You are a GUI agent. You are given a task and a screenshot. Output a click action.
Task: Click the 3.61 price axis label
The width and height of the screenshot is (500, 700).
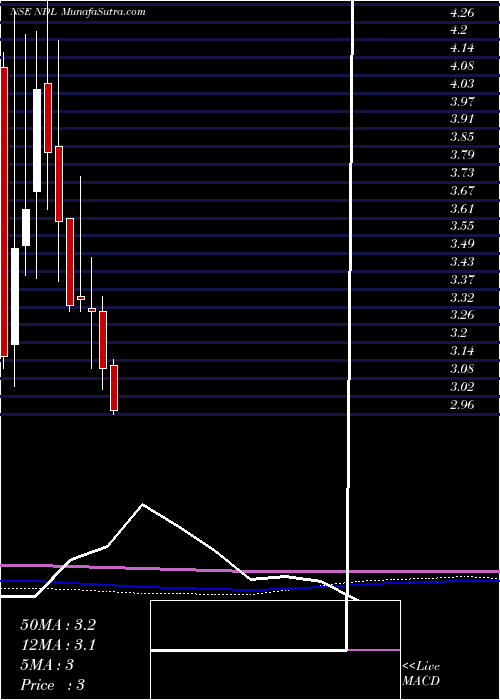462,208
